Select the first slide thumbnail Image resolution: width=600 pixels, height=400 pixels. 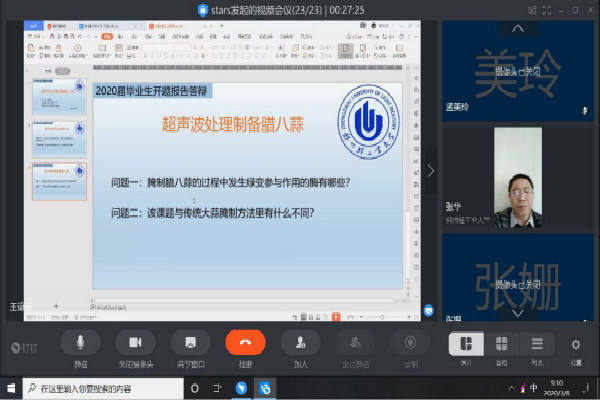[58, 97]
